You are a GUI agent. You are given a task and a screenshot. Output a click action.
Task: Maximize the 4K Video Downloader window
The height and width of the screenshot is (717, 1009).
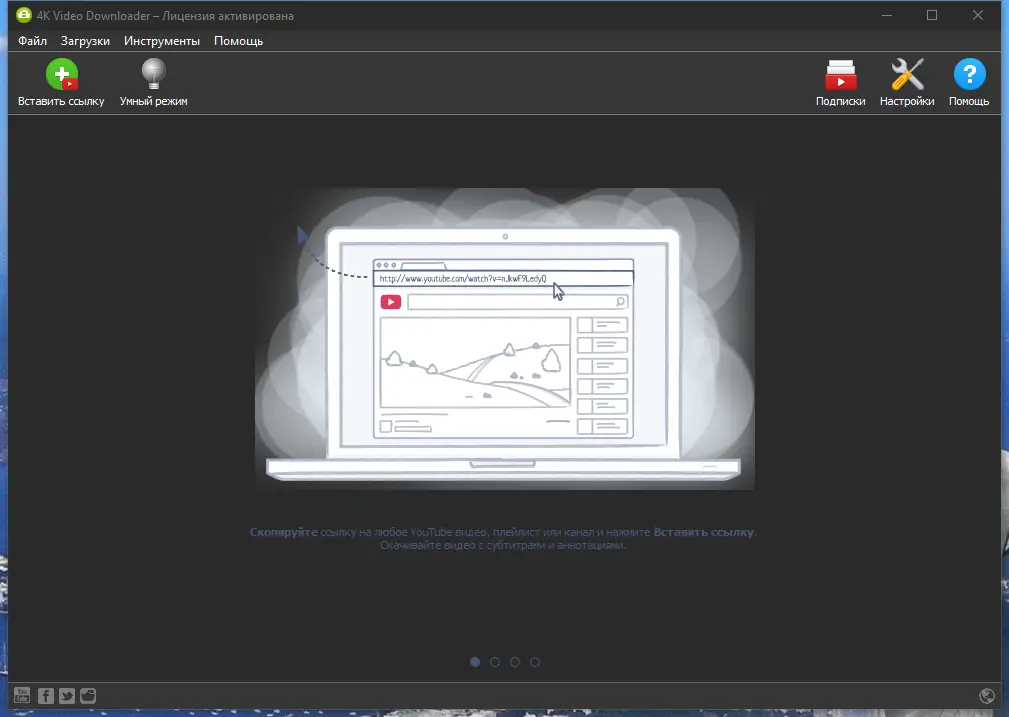(x=932, y=15)
